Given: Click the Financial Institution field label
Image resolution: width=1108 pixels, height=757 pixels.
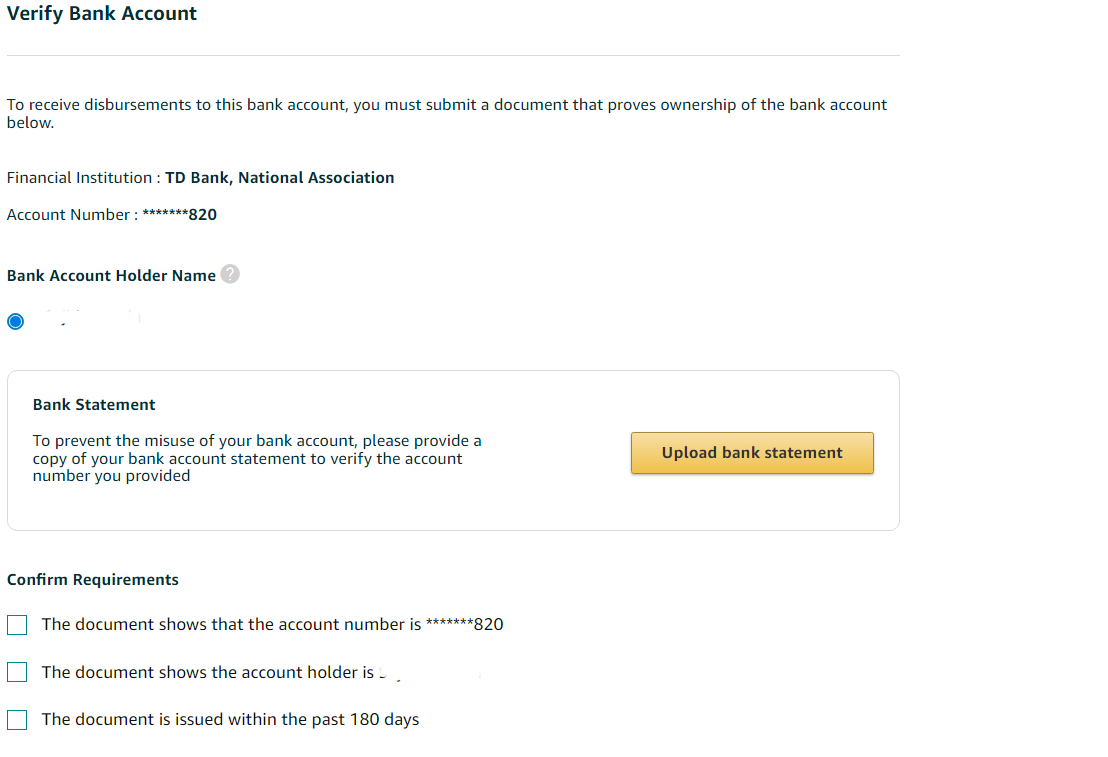Looking at the screenshot, I should [x=79, y=178].
